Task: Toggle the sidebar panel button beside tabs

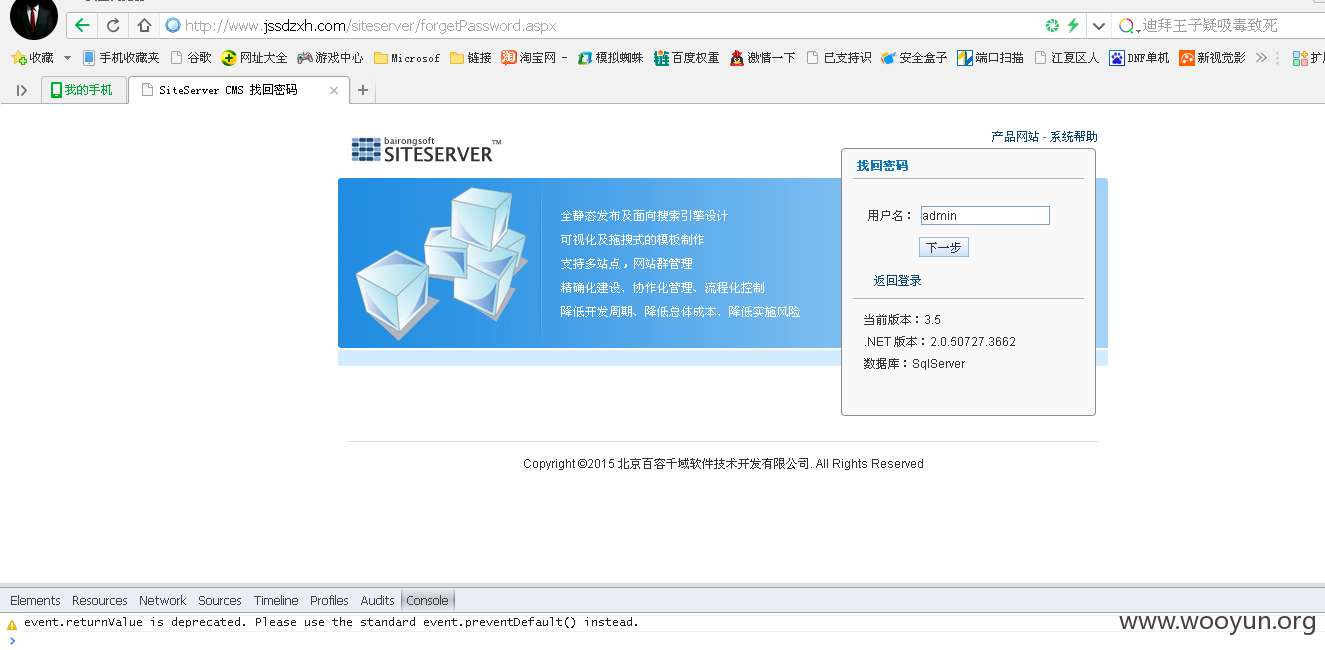Action: coord(21,90)
